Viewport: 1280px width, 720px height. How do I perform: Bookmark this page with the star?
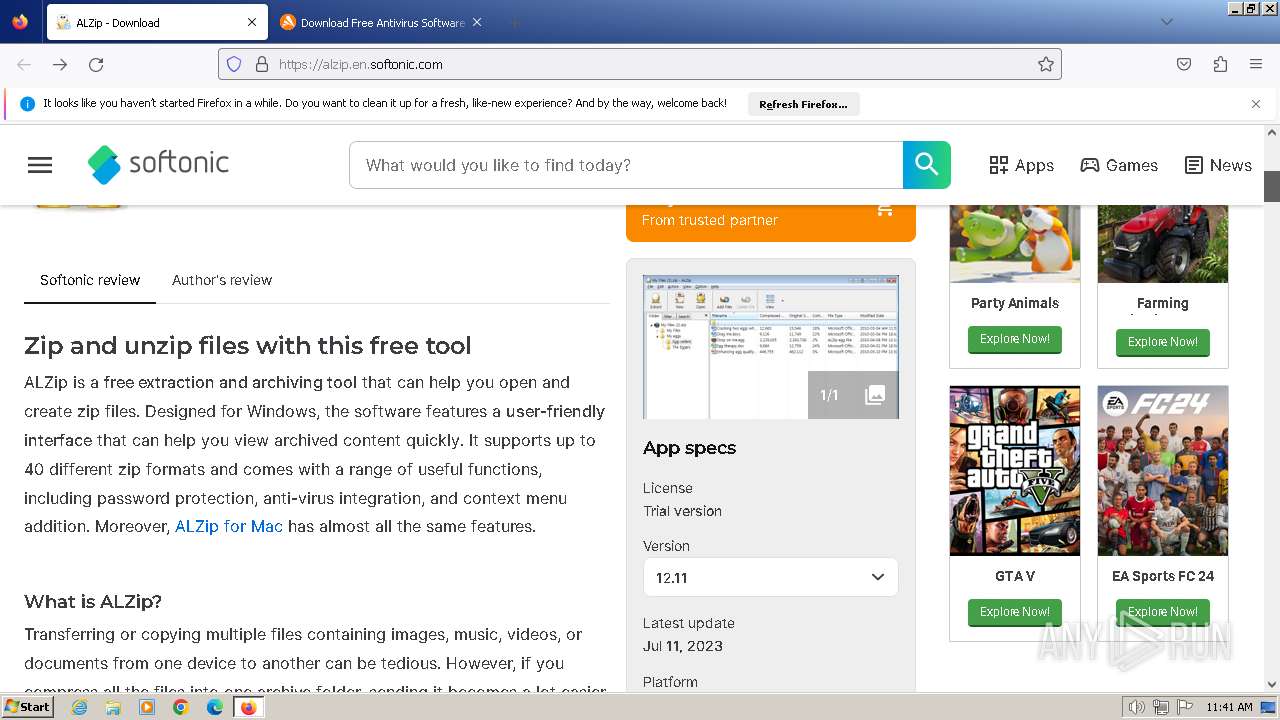point(1046,64)
